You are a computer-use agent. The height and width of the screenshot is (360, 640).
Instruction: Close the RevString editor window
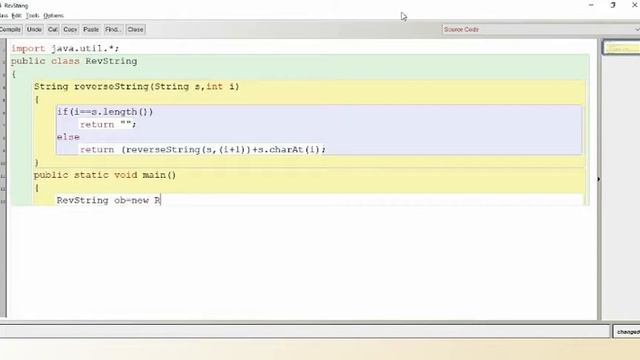(634, 5)
